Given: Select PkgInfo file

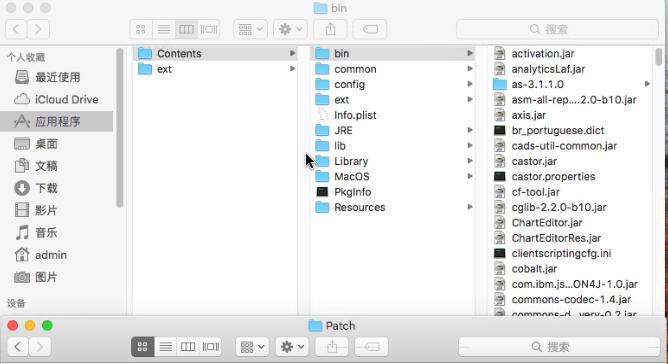Looking at the screenshot, I should [x=393, y=192].
